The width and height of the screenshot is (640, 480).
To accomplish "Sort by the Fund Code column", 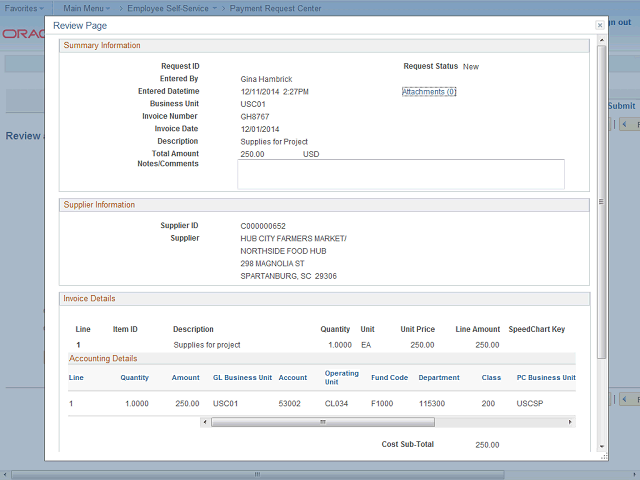I will click(x=389, y=378).
